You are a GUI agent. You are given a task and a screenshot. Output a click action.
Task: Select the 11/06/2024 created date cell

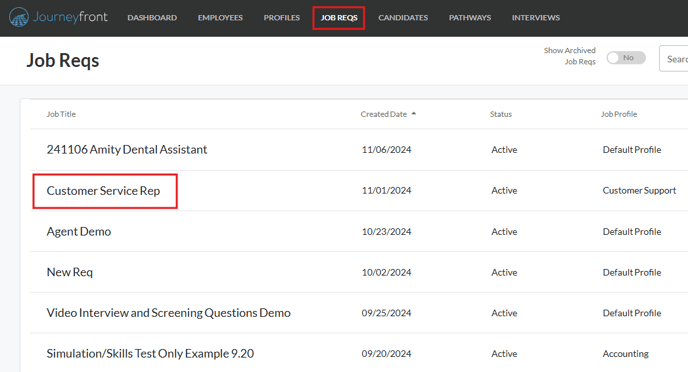point(386,150)
